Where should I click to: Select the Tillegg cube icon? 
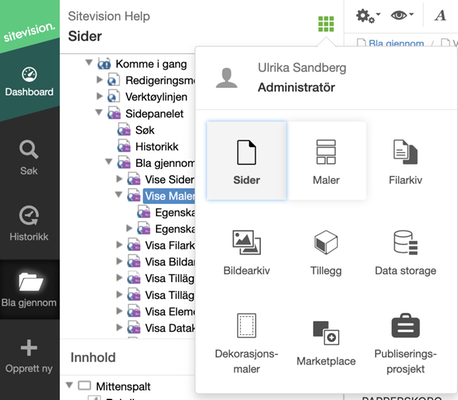coord(326,242)
